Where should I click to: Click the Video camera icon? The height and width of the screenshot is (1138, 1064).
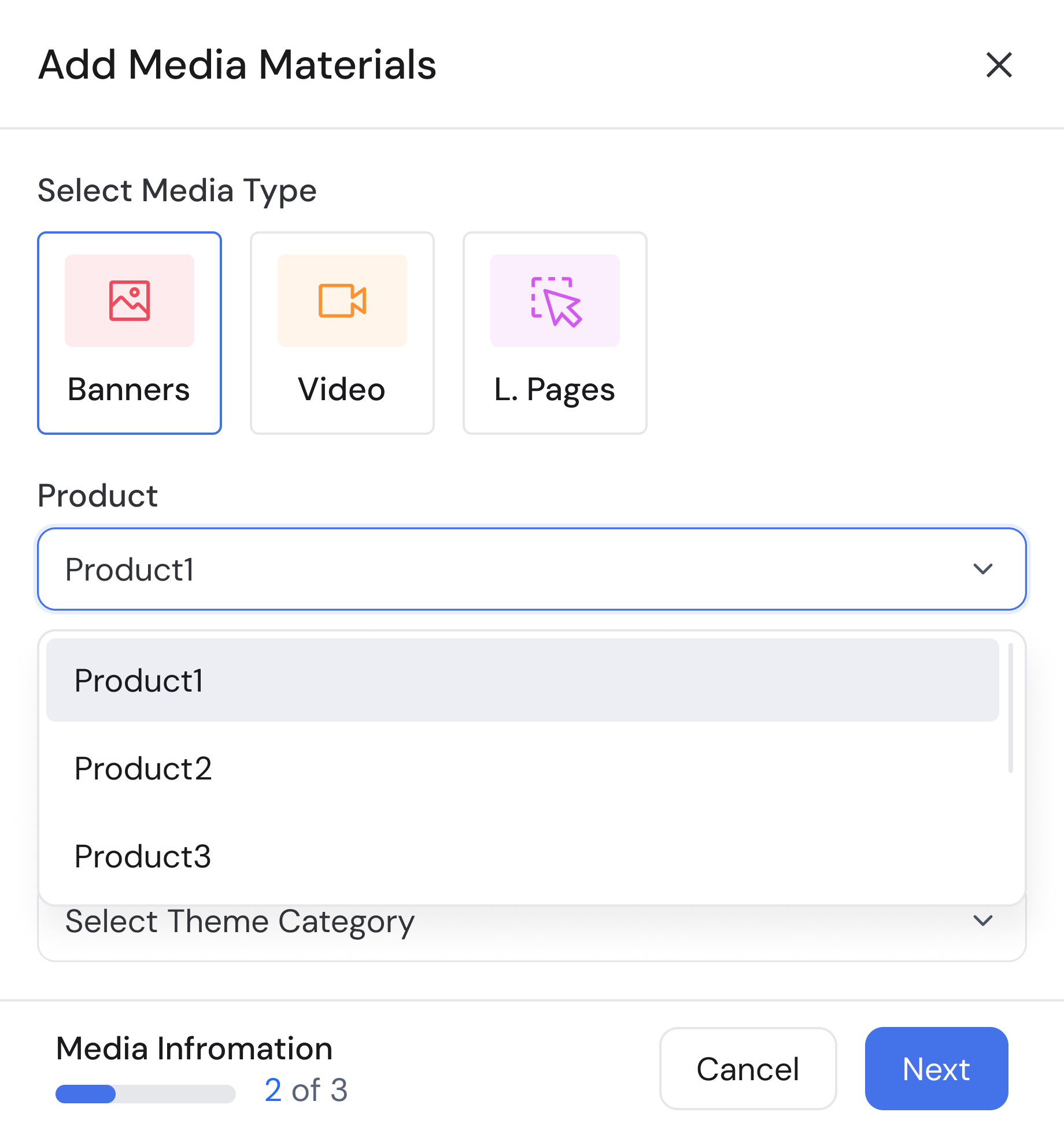pyautogui.click(x=342, y=301)
